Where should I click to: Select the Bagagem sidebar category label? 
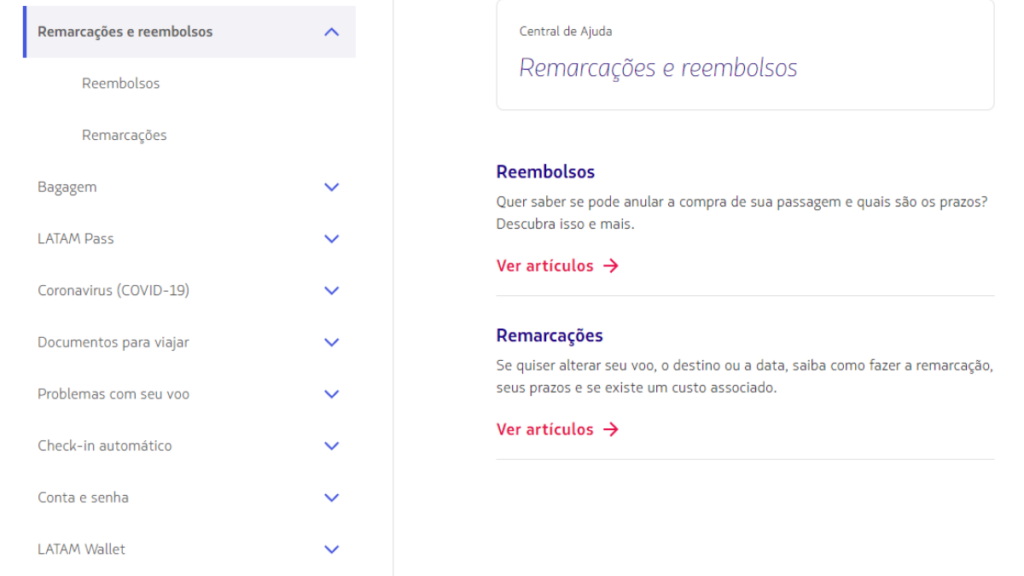tap(67, 187)
